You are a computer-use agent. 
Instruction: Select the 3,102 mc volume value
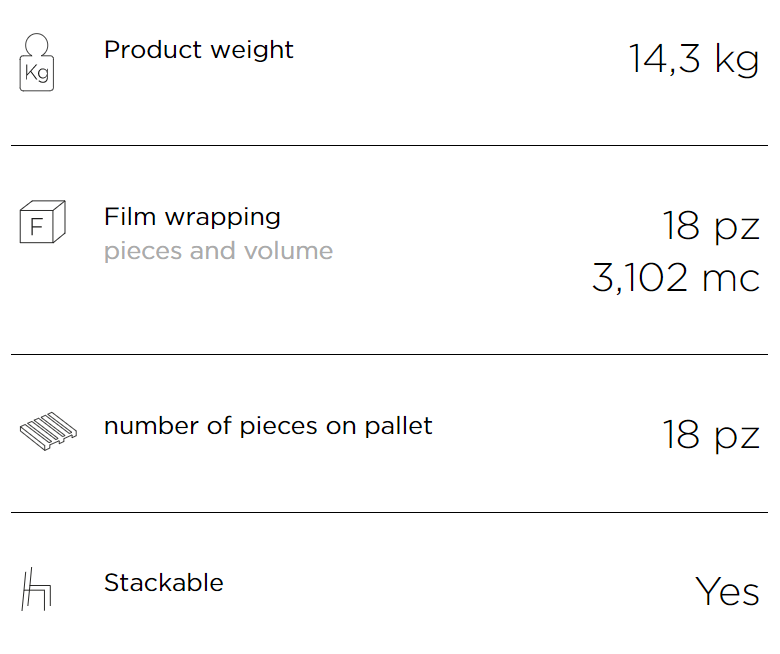point(676,278)
